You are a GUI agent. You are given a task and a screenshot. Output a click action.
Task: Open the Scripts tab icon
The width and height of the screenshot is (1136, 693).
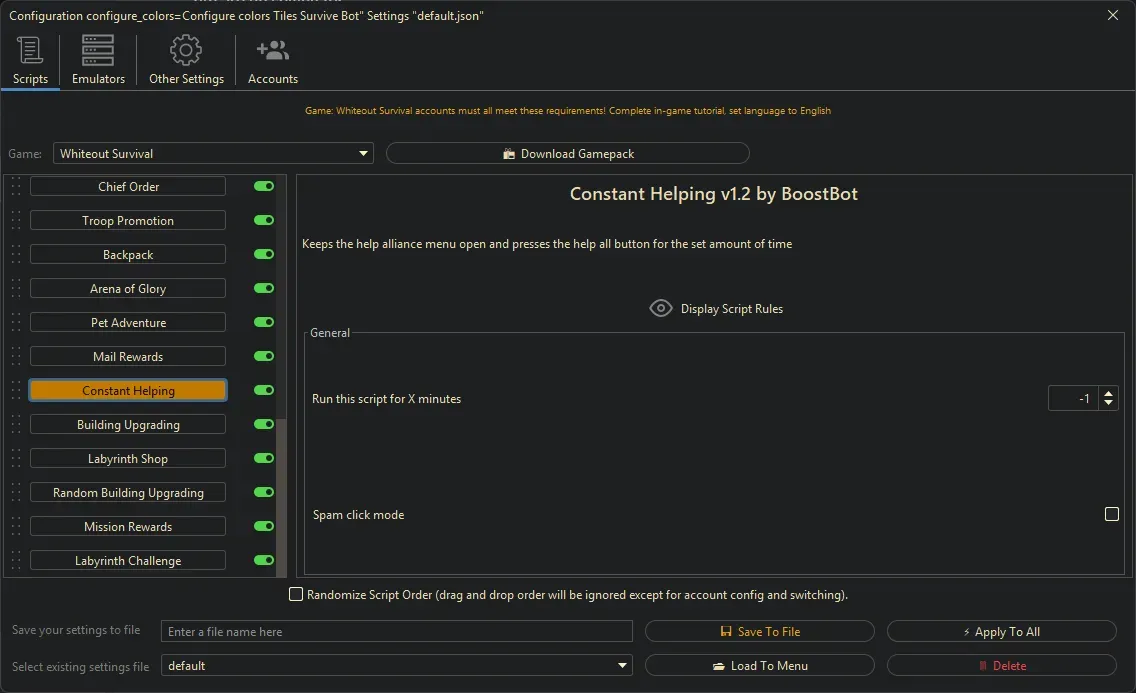[x=28, y=52]
